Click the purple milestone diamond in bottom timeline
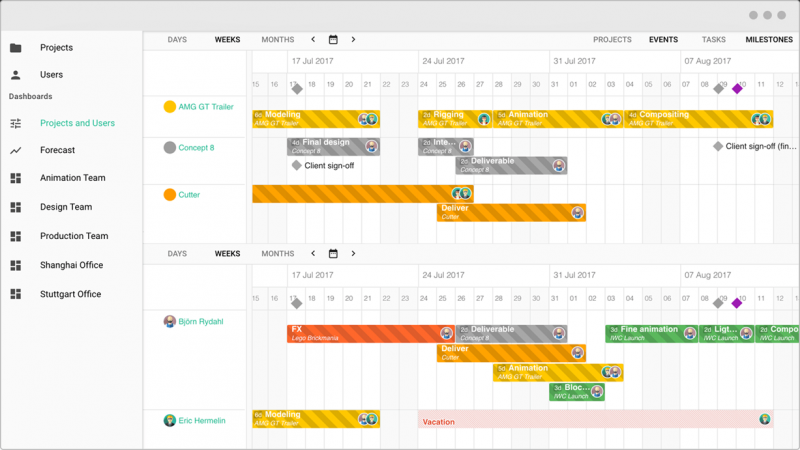This screenshot has height=450, width=800. (737, 303)
